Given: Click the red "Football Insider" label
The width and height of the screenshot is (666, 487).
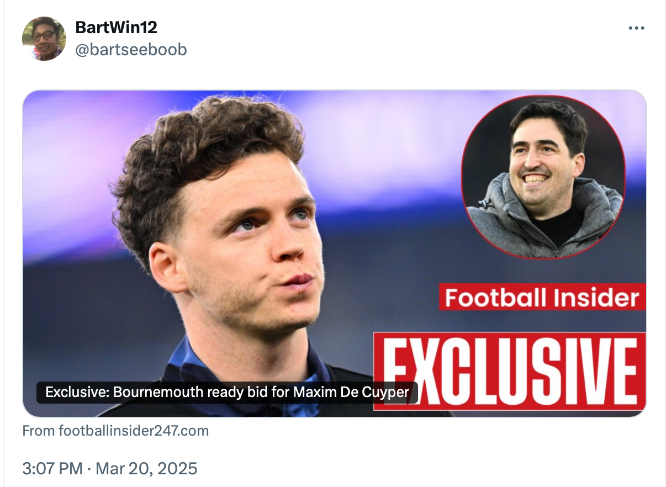Looking at the screenshot, I should (x=541, y=297).
